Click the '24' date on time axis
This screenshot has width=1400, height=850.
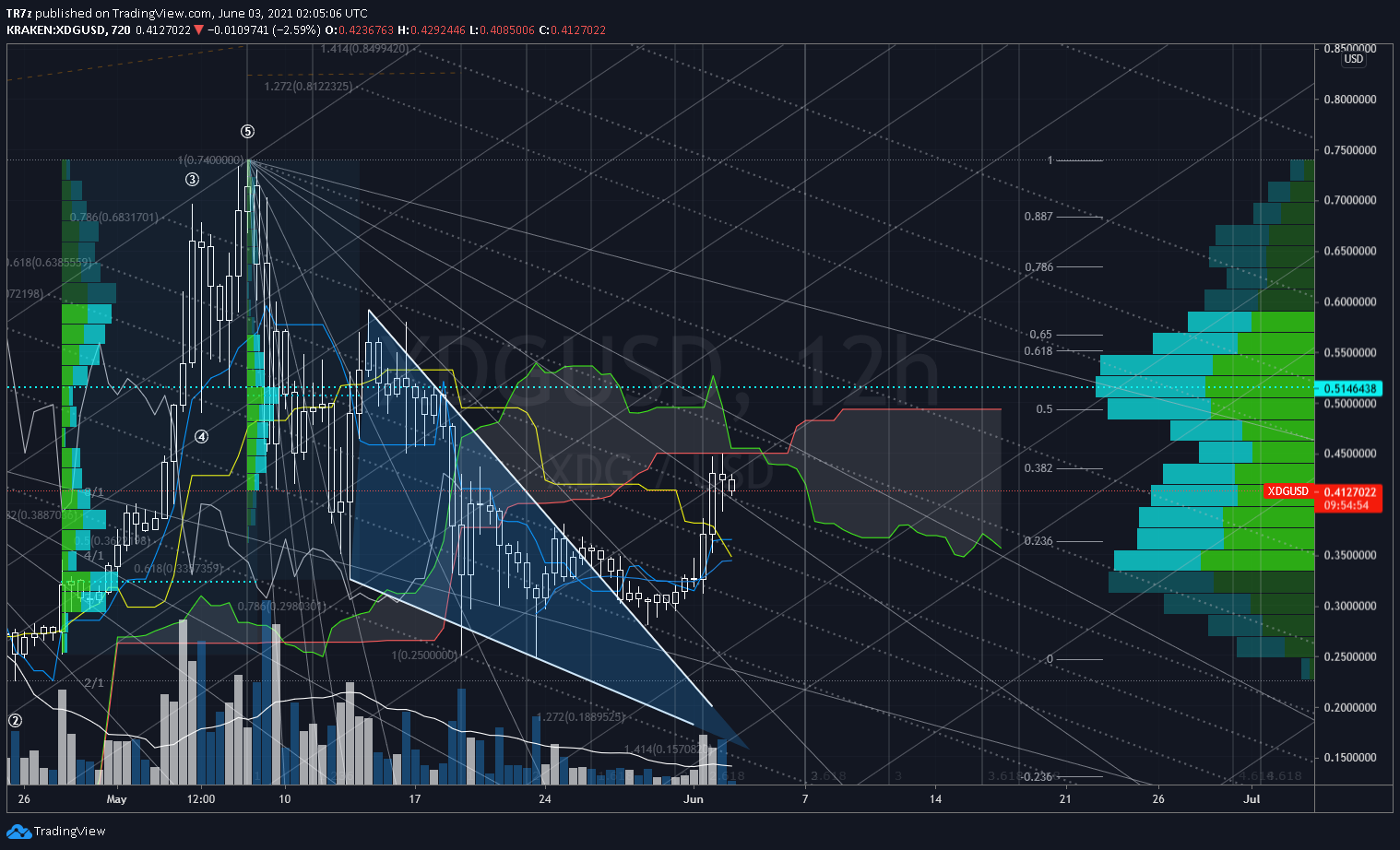(545, 799)
